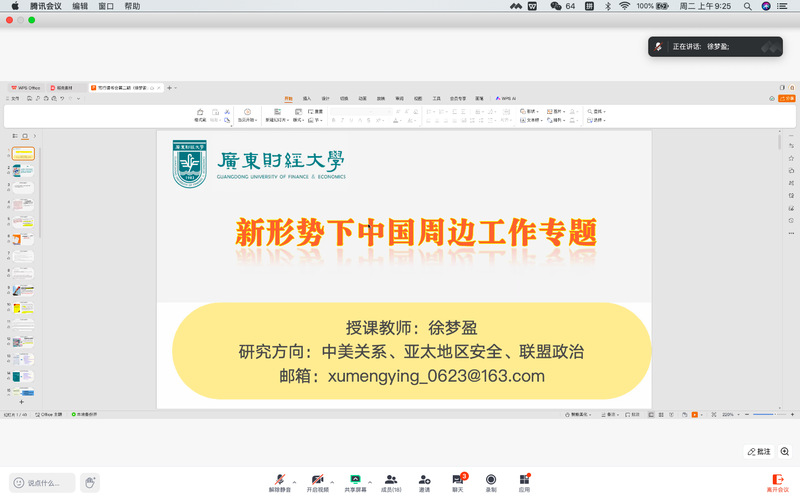Open the 应用 apps icon
The image size is (800, 500).
[524, 480]
